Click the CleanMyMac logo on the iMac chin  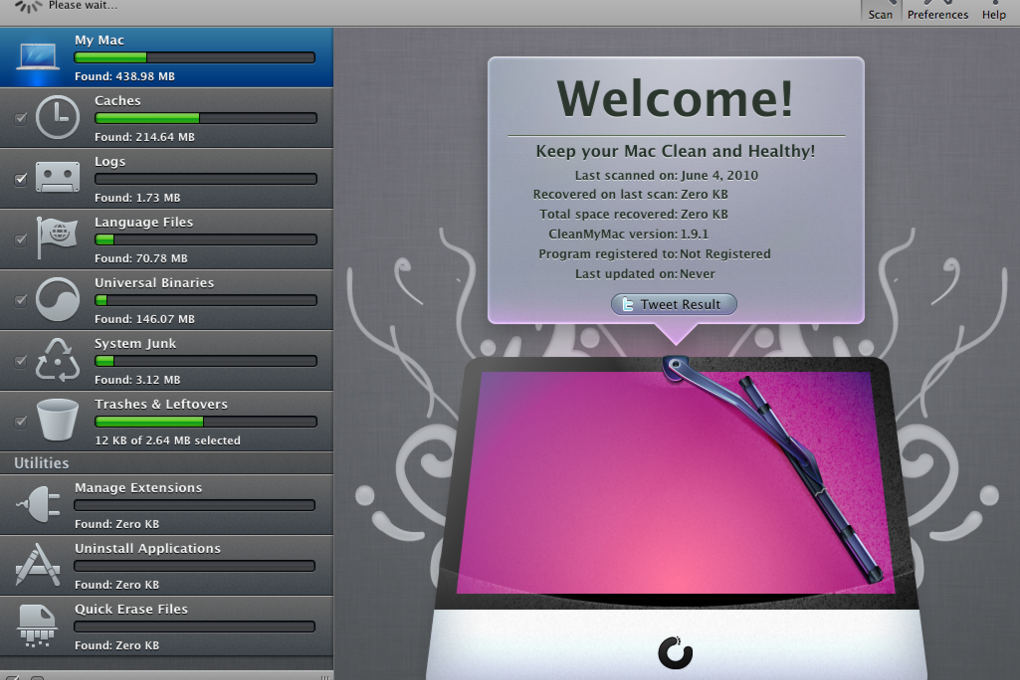[x=675, y=653]
